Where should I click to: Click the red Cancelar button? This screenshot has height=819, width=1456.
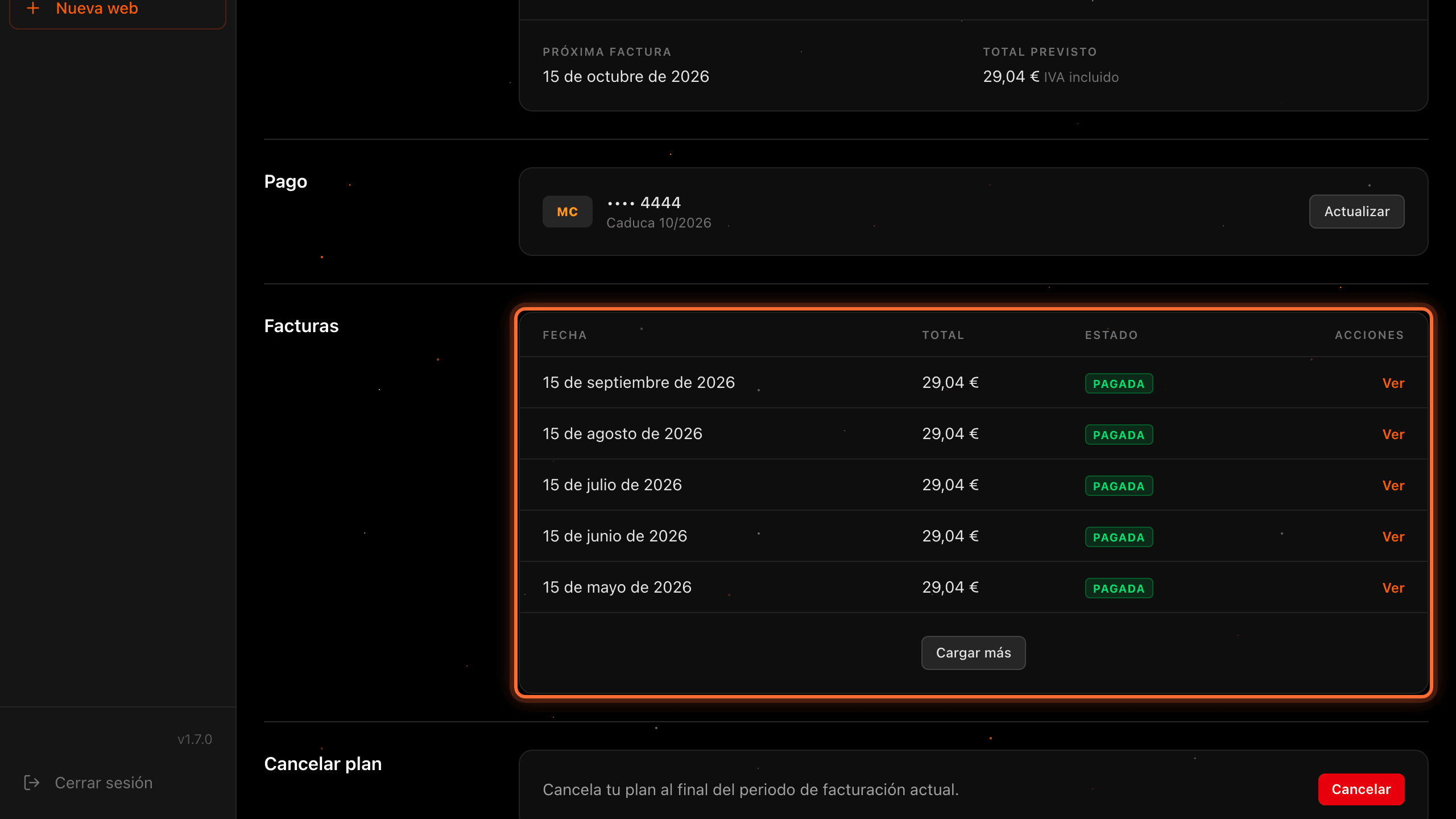click(x=1361, y=789)
